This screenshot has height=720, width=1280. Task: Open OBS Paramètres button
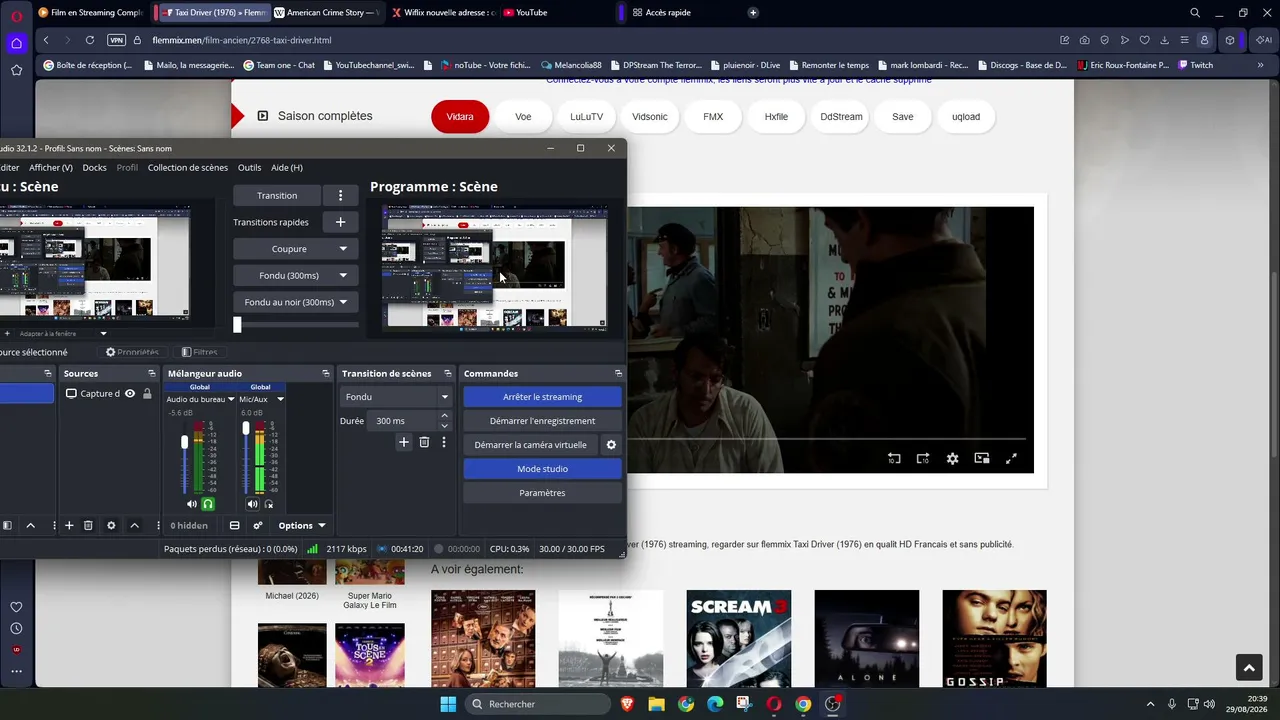pyautogui.click(x=542, y=493)
